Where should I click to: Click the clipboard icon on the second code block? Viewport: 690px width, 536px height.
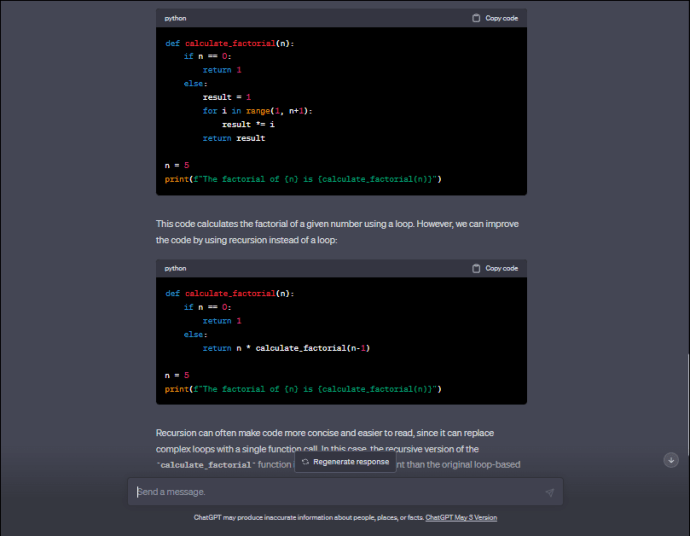pyautogui.click(x=476, y=268)
